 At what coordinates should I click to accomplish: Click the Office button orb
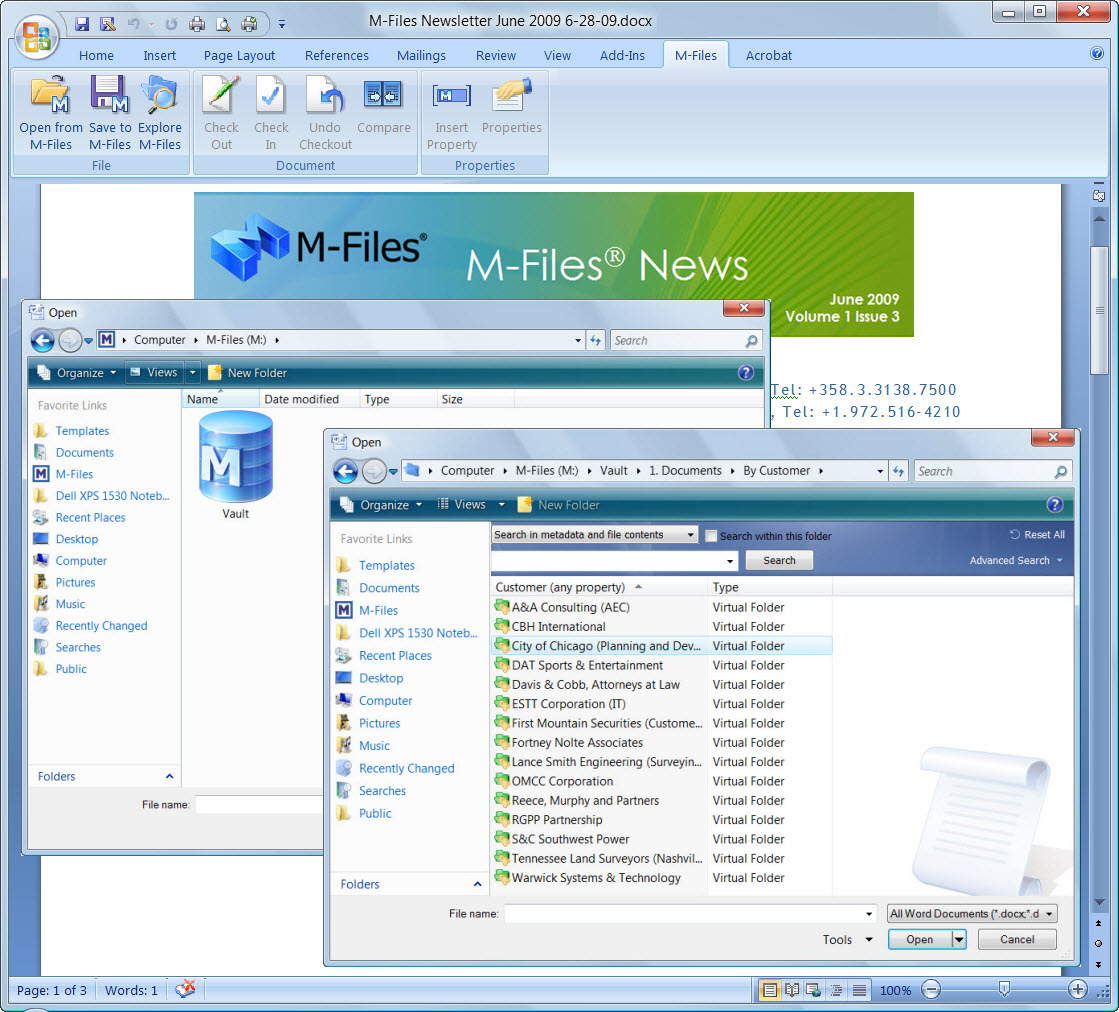36,37
